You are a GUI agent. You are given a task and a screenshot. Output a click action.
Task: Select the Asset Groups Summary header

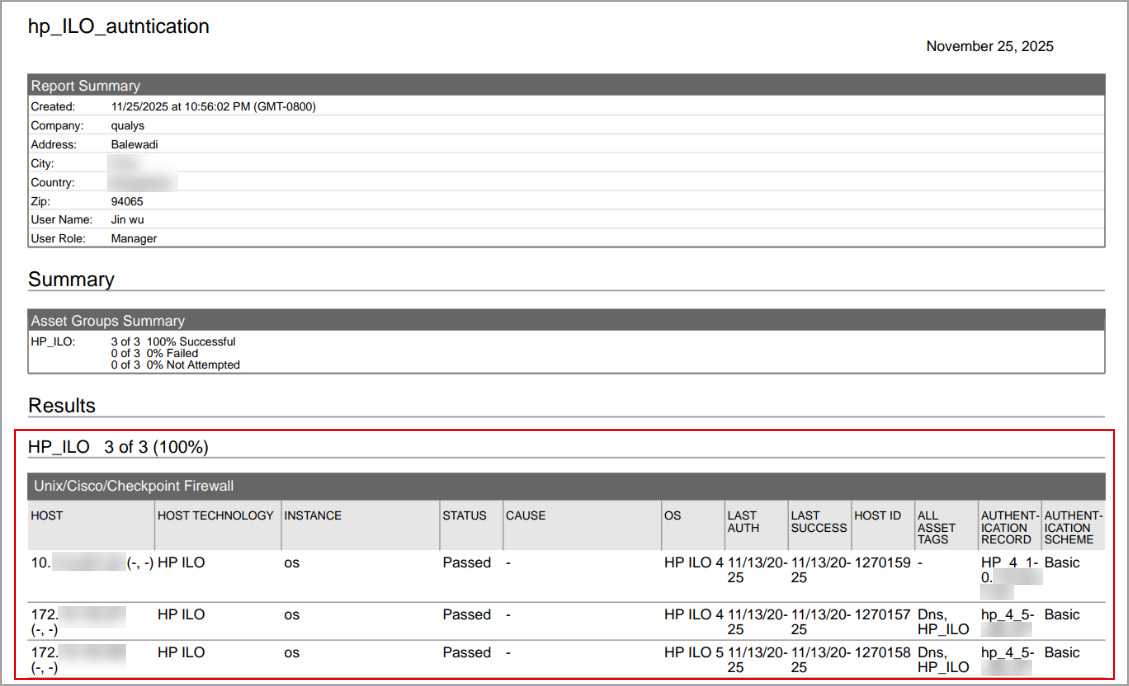[x=566, y=320]
